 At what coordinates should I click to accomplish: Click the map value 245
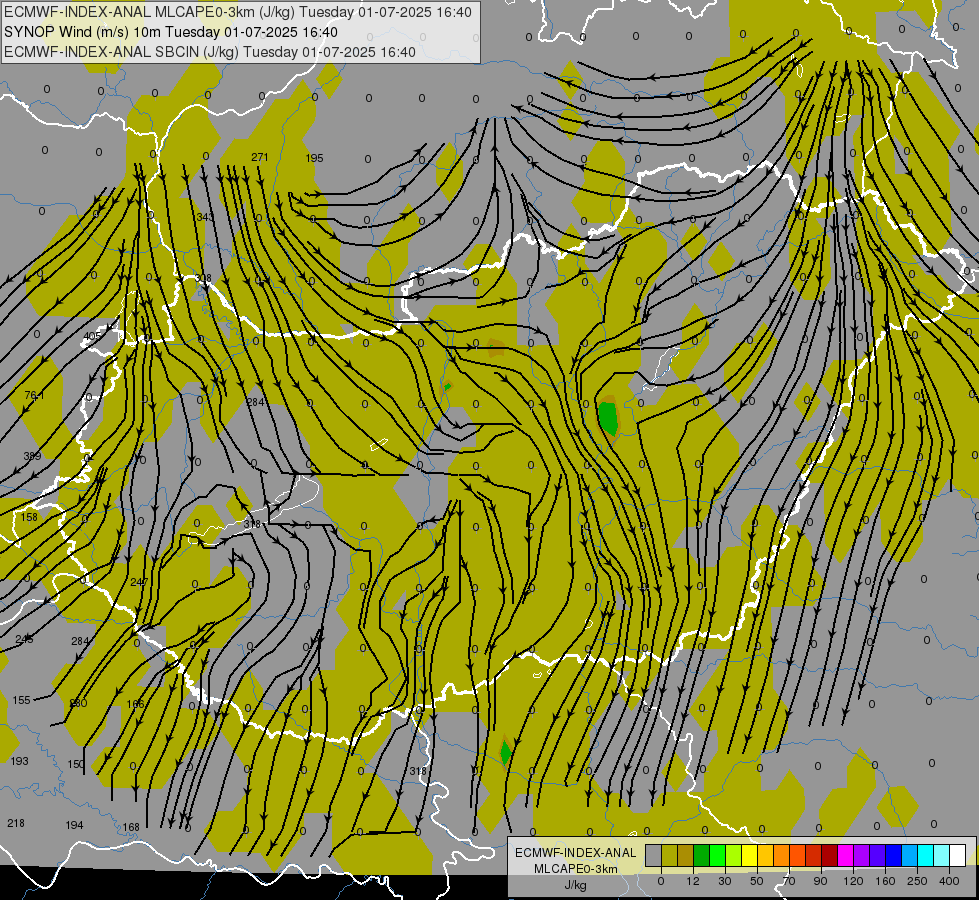click(24, 639)
